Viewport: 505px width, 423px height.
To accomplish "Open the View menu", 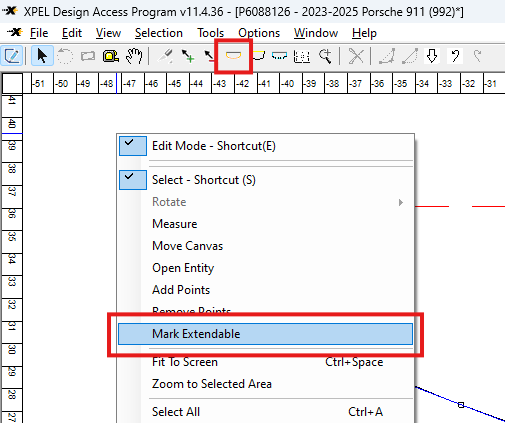I will (x=108, y=33).
